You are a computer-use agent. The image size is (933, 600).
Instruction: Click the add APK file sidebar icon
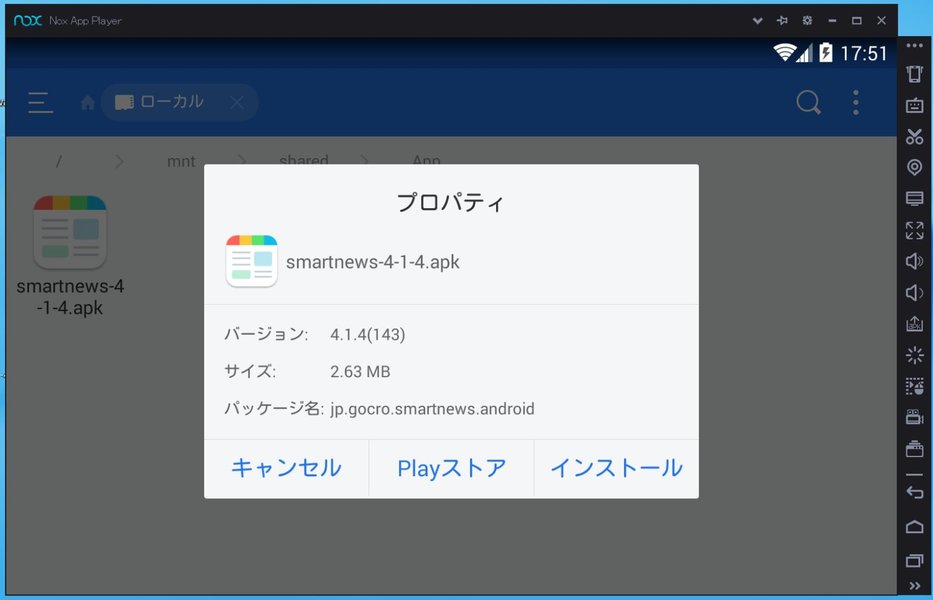point(915,323)
